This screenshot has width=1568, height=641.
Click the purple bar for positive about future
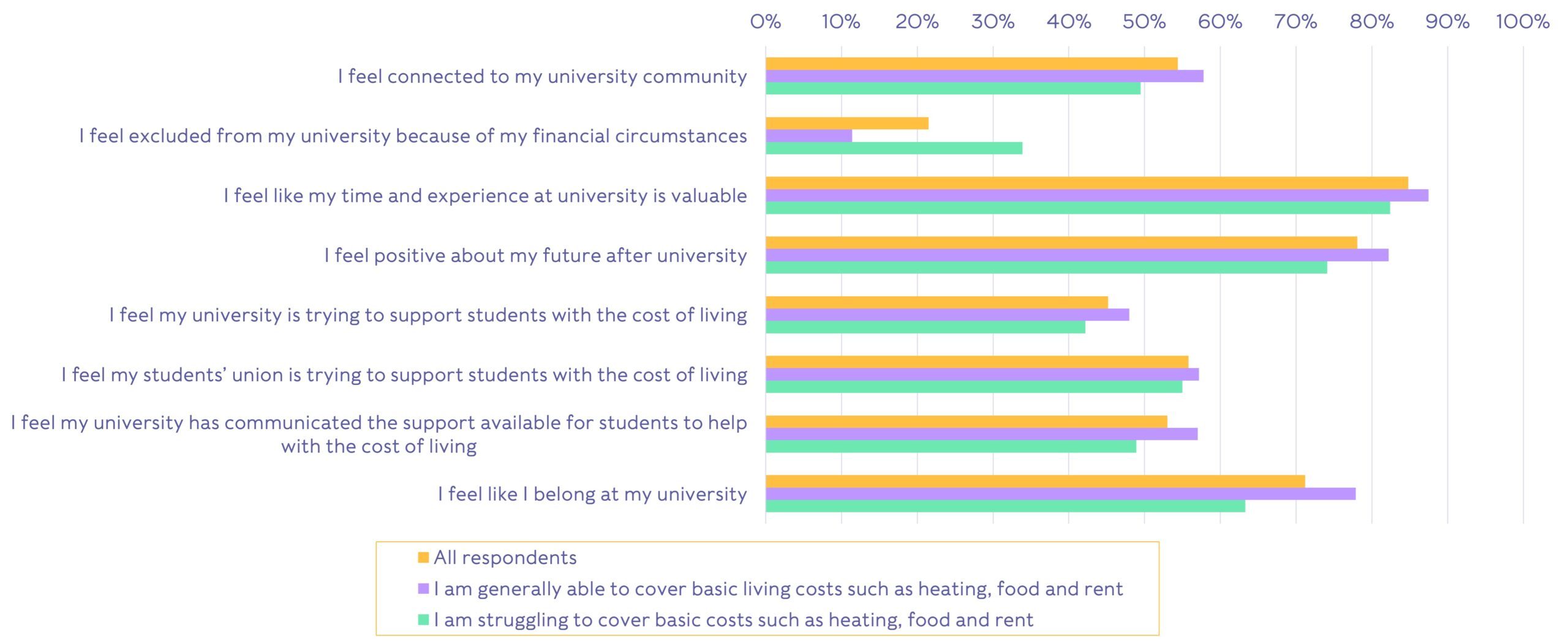(1077, 255)
